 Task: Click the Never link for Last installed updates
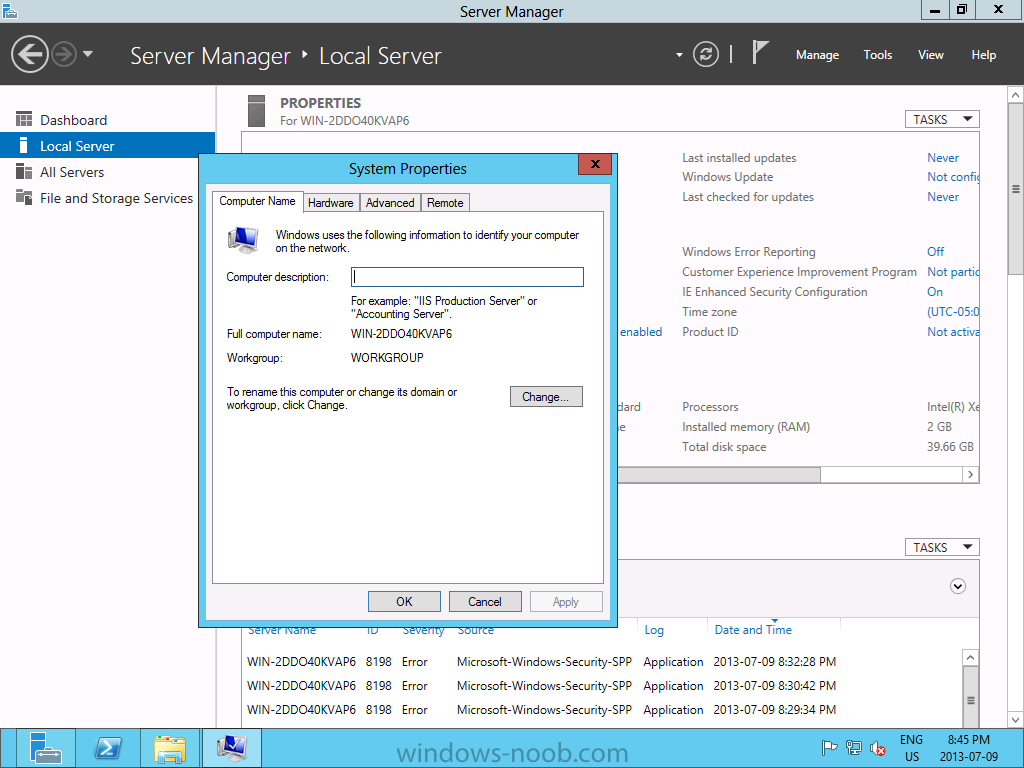pyautogui.click(x=942, y=157)
